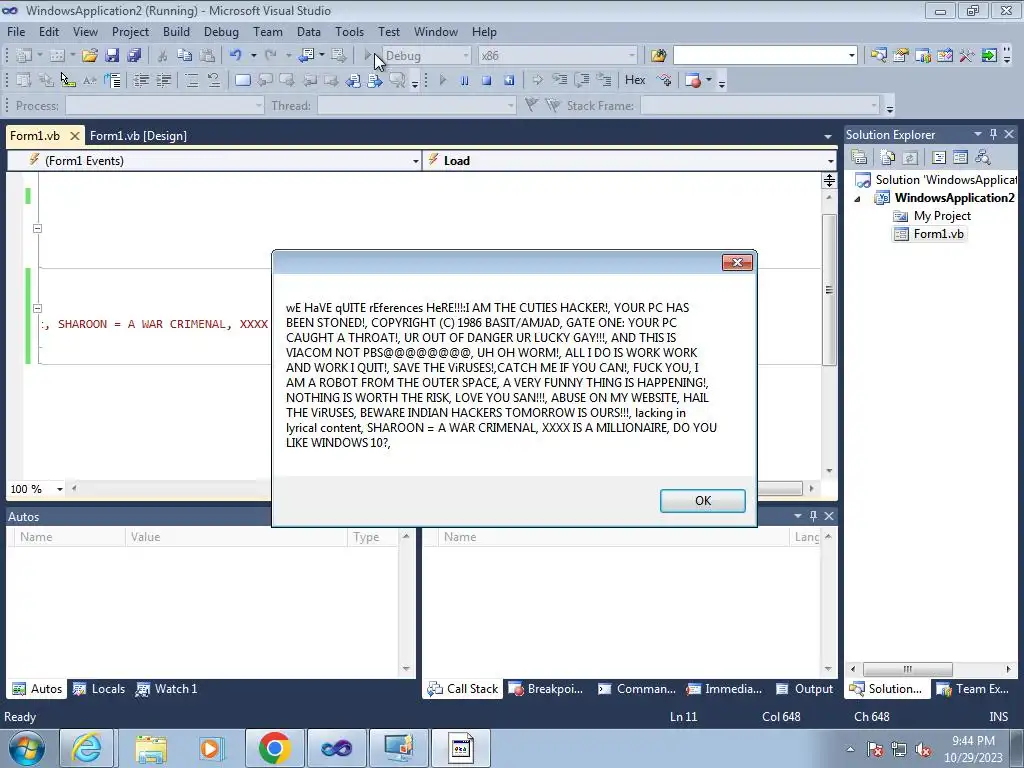This screenshot has height=768, width=1024.
Task: Switch to the Breakpoints tab
Action: pyautogui.click(x=546, y=689)
